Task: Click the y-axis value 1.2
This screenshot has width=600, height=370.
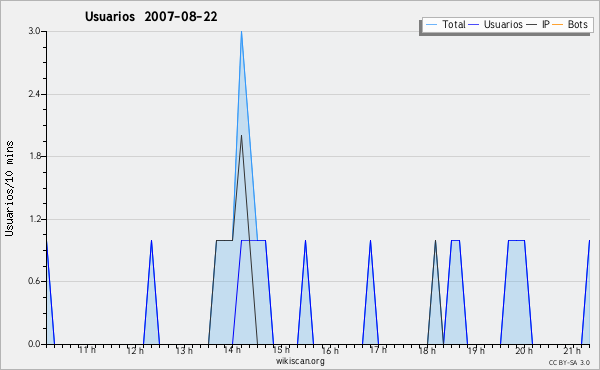Action: pyautogui.click(x=34, y=219)
